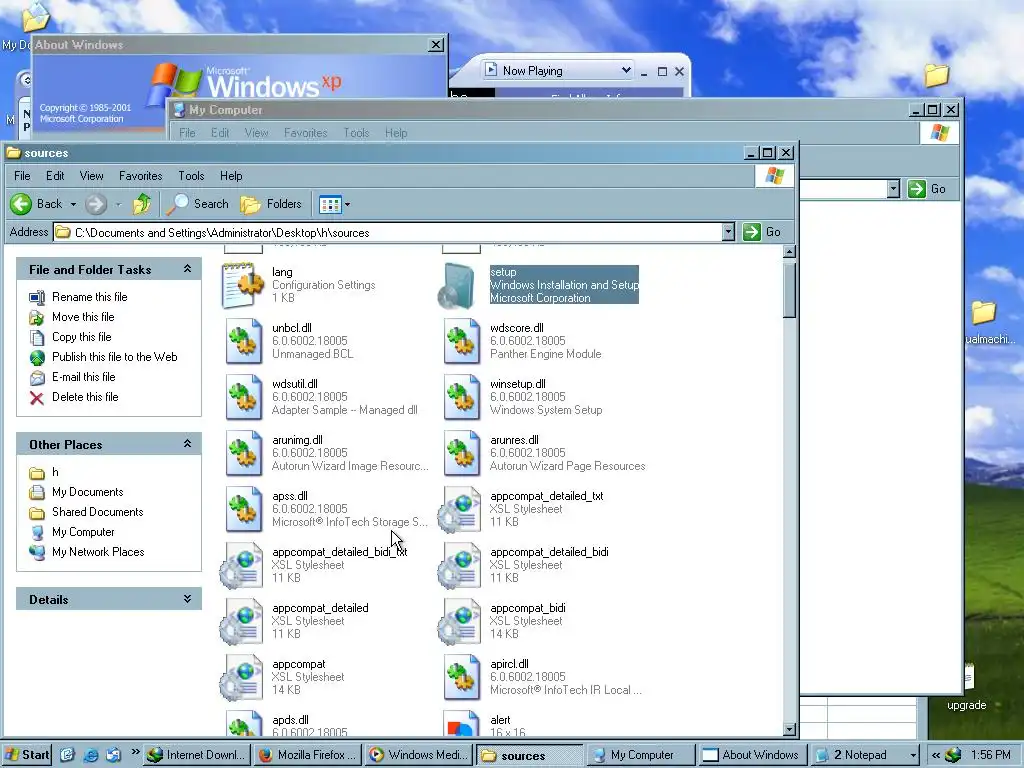Click Copy this file
Screen dimensions: 1024x768
pos(82,337)
